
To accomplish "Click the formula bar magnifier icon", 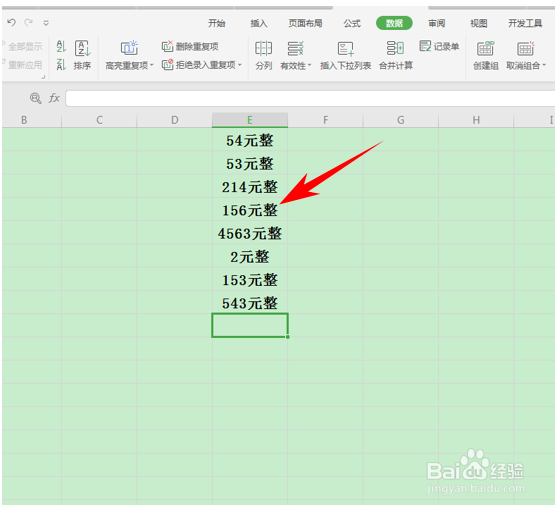I will [x=35, y=98].
